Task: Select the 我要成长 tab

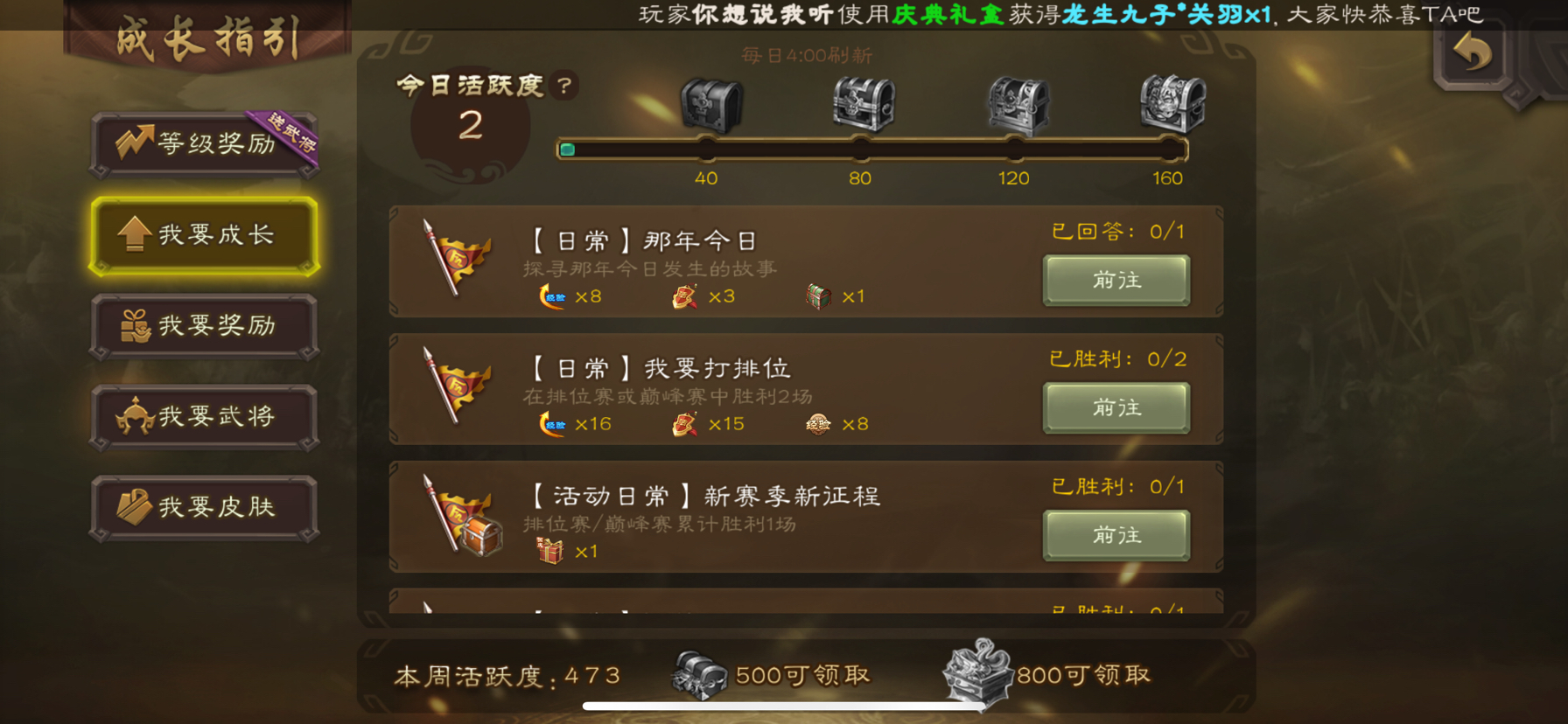Action: (x=204, y=235)
